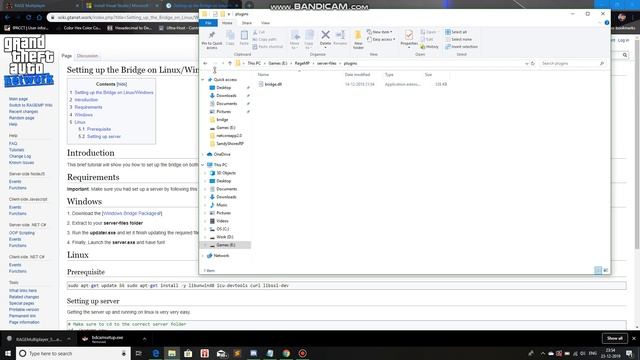The image size is (640, 360).
Task: Click the Windows Bridge Package link
Action: point(132,213)
